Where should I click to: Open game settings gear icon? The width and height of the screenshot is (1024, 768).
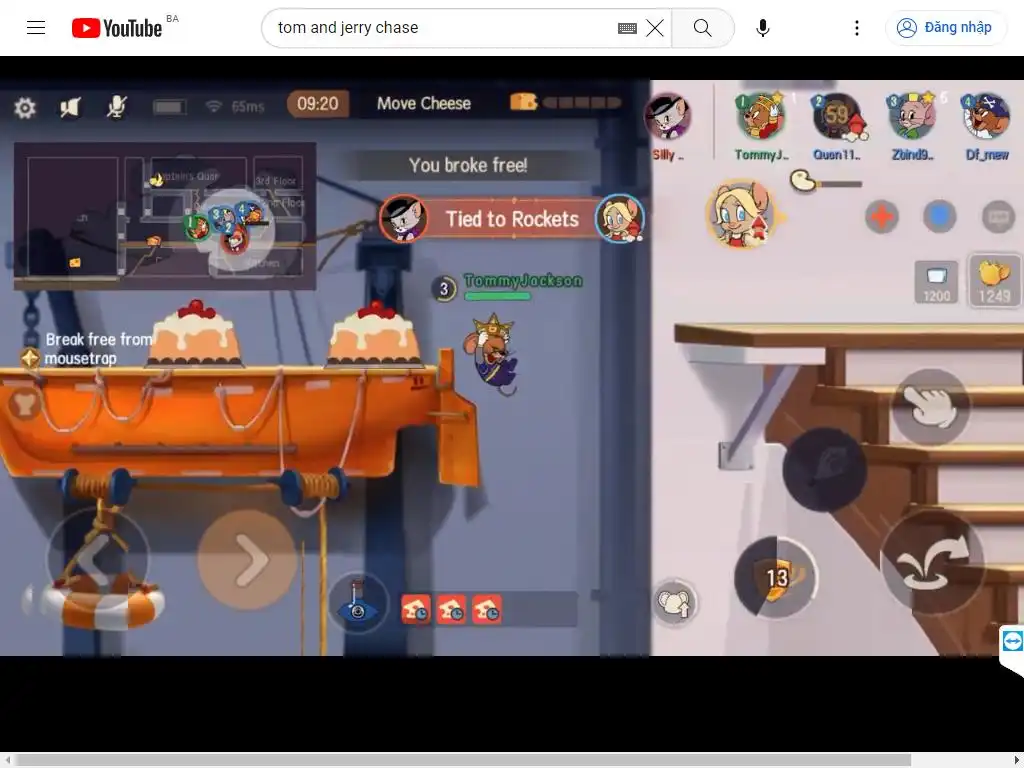pos(25,107)
